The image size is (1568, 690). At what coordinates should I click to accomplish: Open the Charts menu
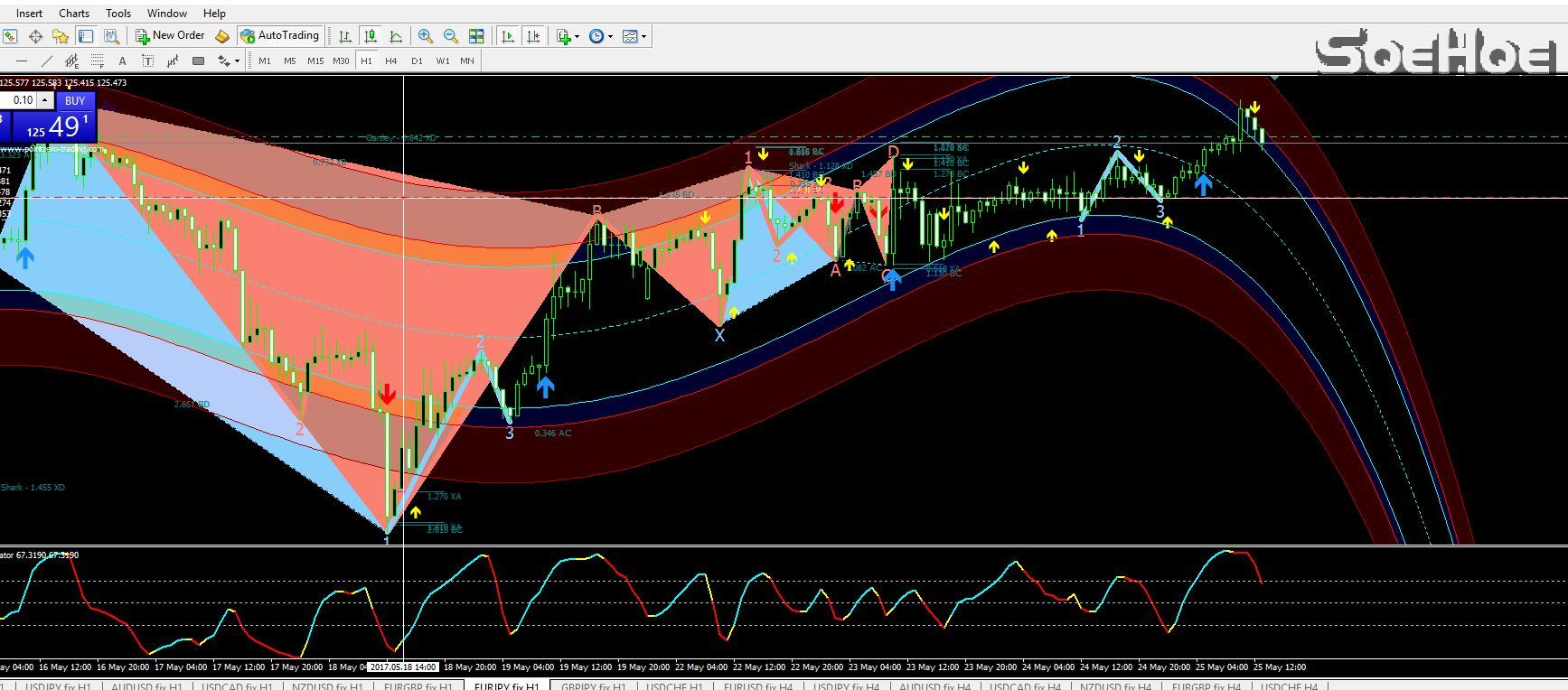[74, 14]
